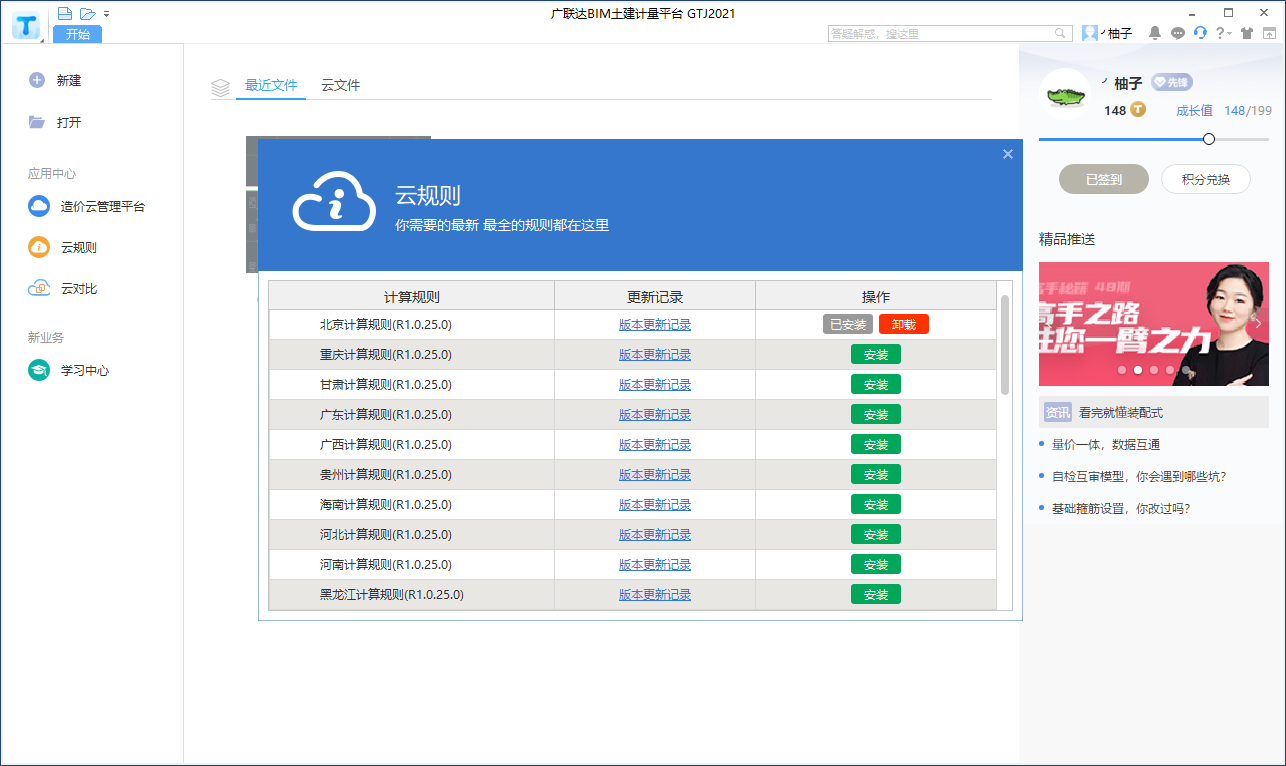Screen dimensions: 1286x766
Task: Install 甘肃计算规则
Action: [876, 384]
